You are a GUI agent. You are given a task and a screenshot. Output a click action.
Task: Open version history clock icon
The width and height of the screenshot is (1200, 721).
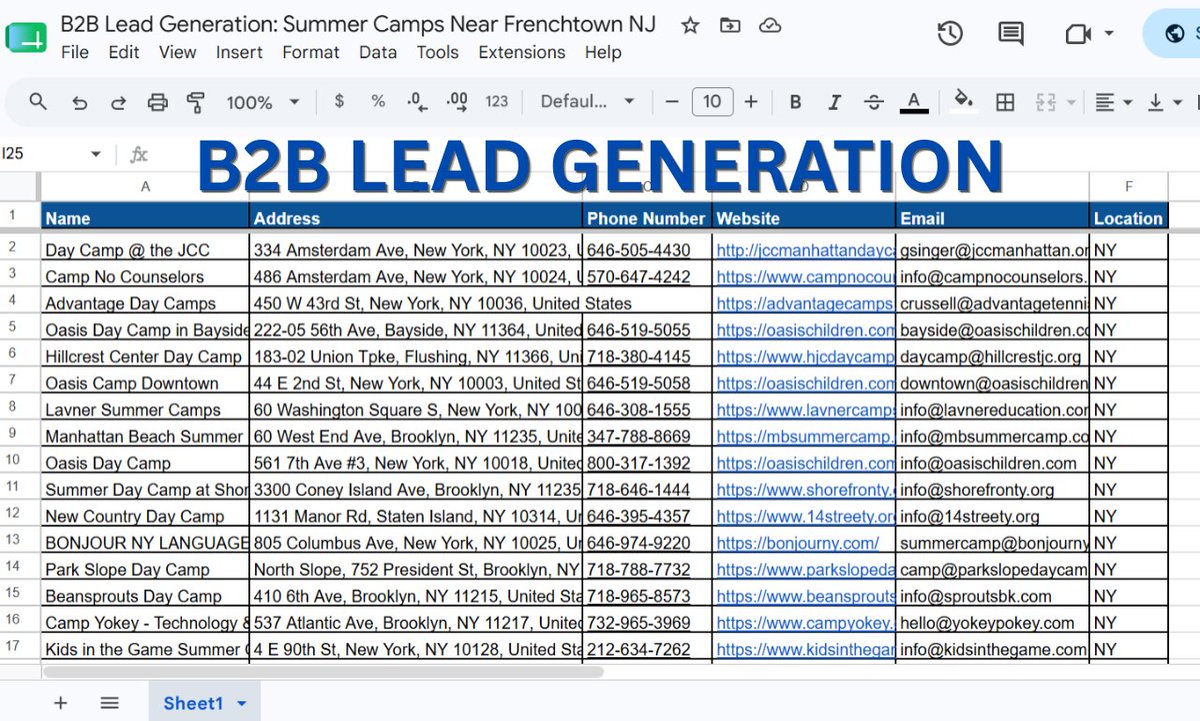pyautogui.click(x=950, y=34)
